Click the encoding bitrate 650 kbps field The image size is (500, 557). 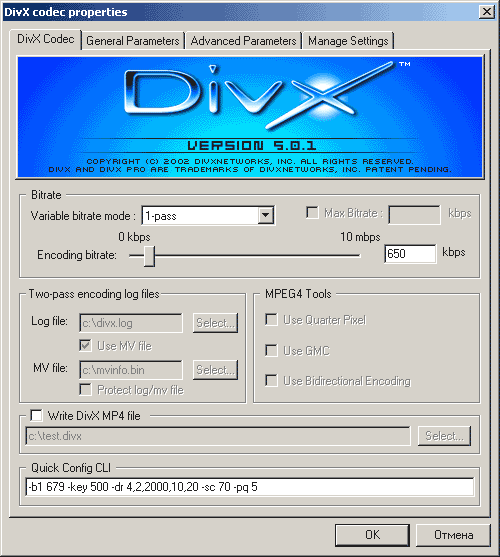pyautogui.click(x=410, y=254)
